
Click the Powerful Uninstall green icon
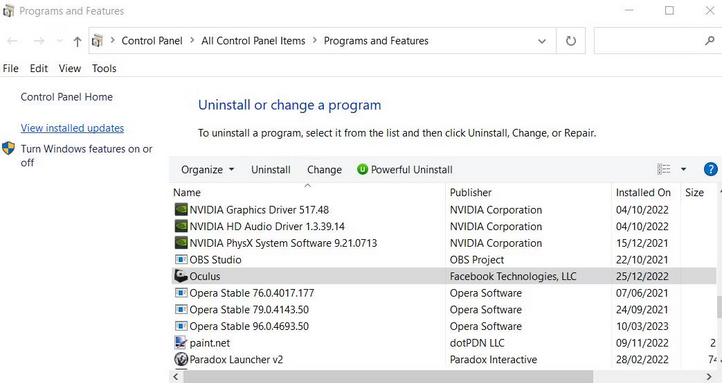pyautogui.click(x=362, y=169)
